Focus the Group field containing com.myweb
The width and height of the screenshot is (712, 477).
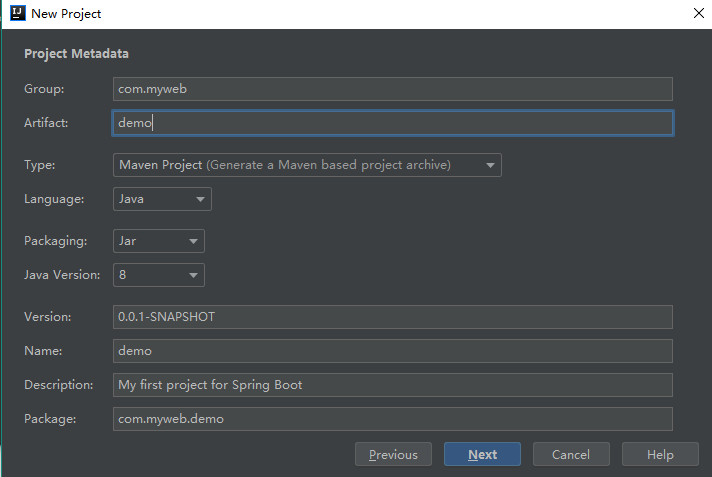(392, 89)
